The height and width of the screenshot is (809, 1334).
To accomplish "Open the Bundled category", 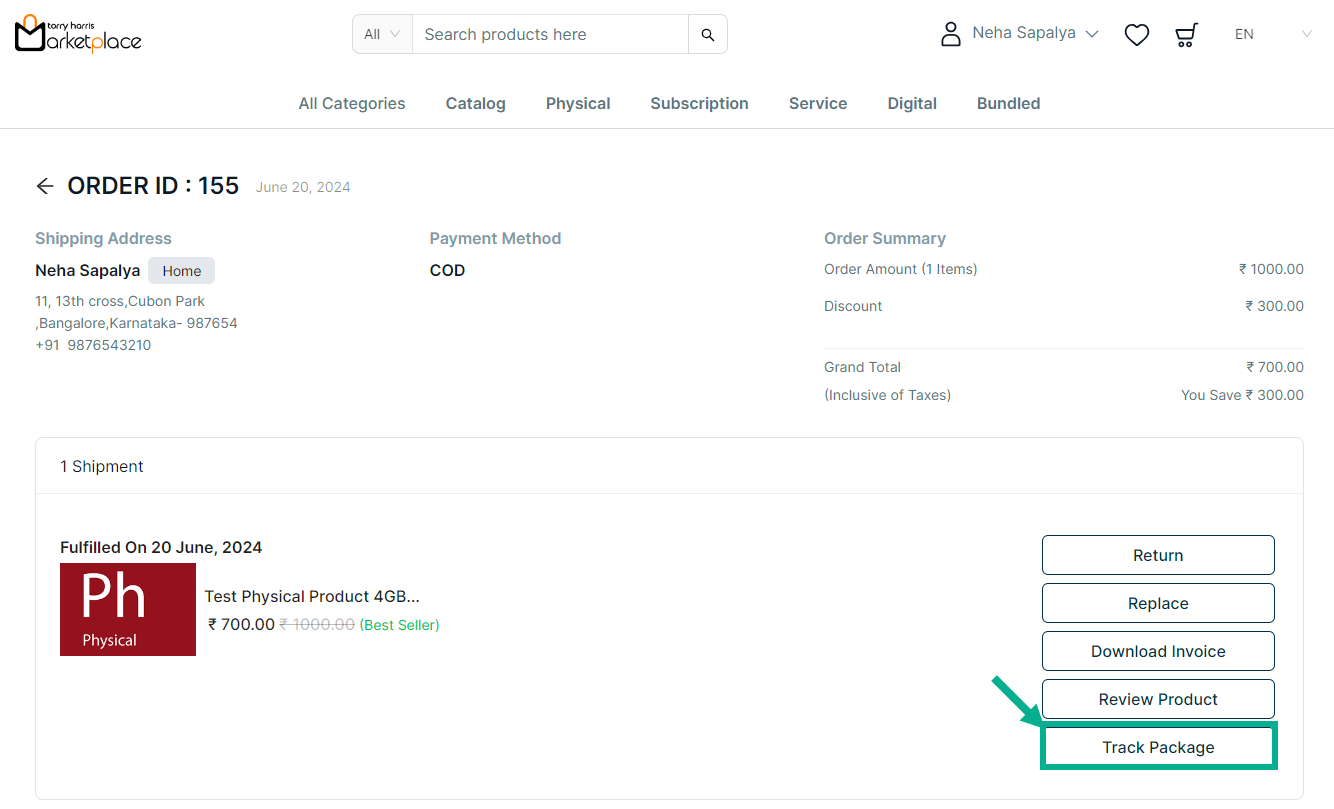I will tap(1008, 103).
